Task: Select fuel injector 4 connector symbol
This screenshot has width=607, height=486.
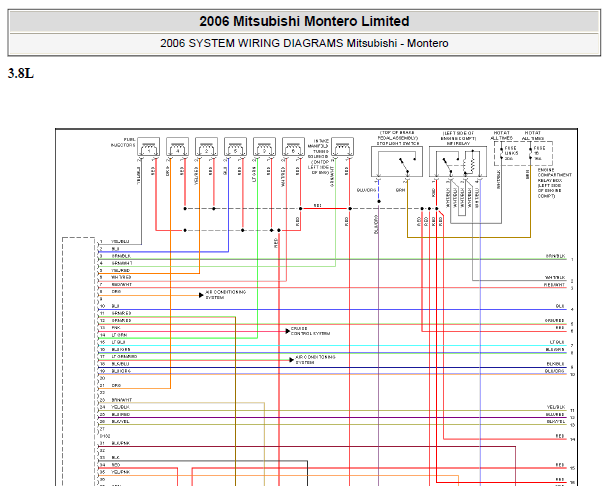Action: [178, 147]
